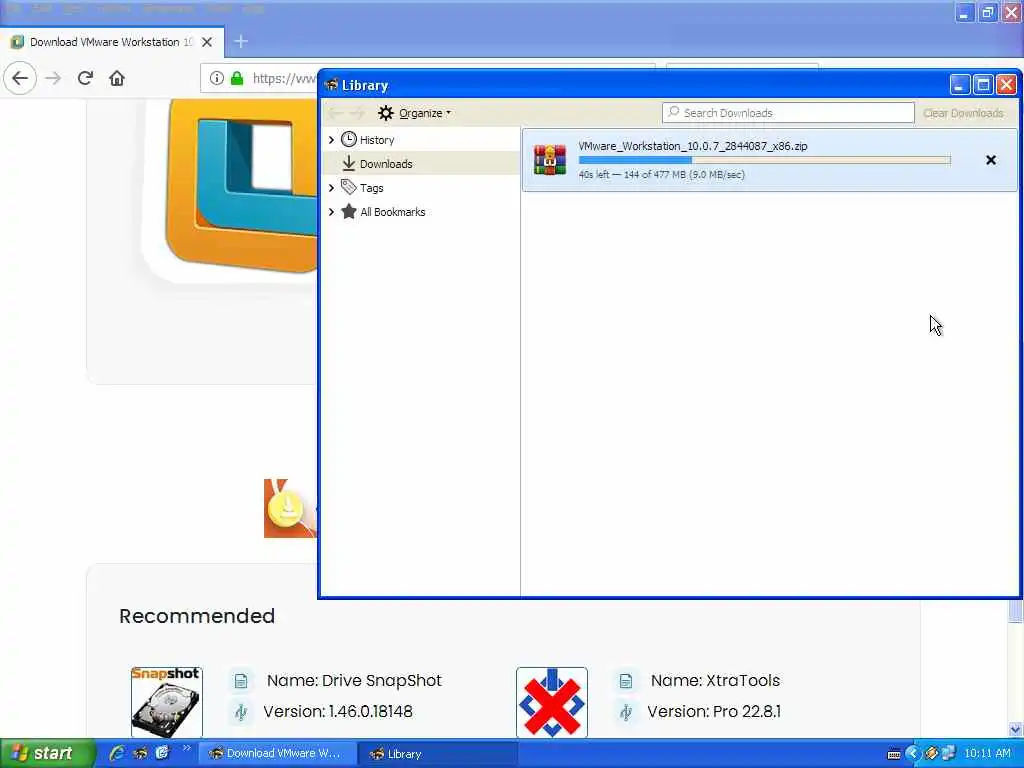The image size is (1024, 768).
Task: Show hidden tray icons with the tray arrow
Action: point(912,754)
